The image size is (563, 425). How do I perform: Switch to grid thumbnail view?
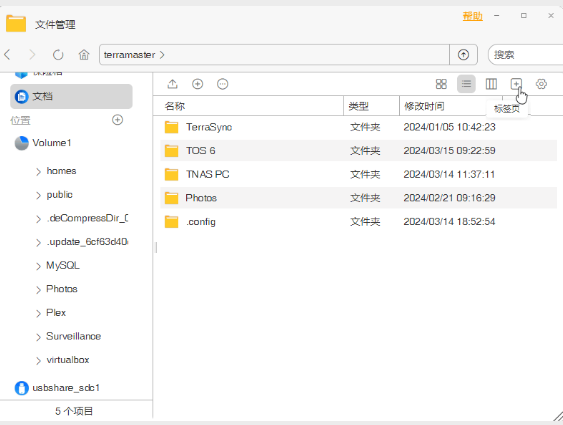pos(441,84)
